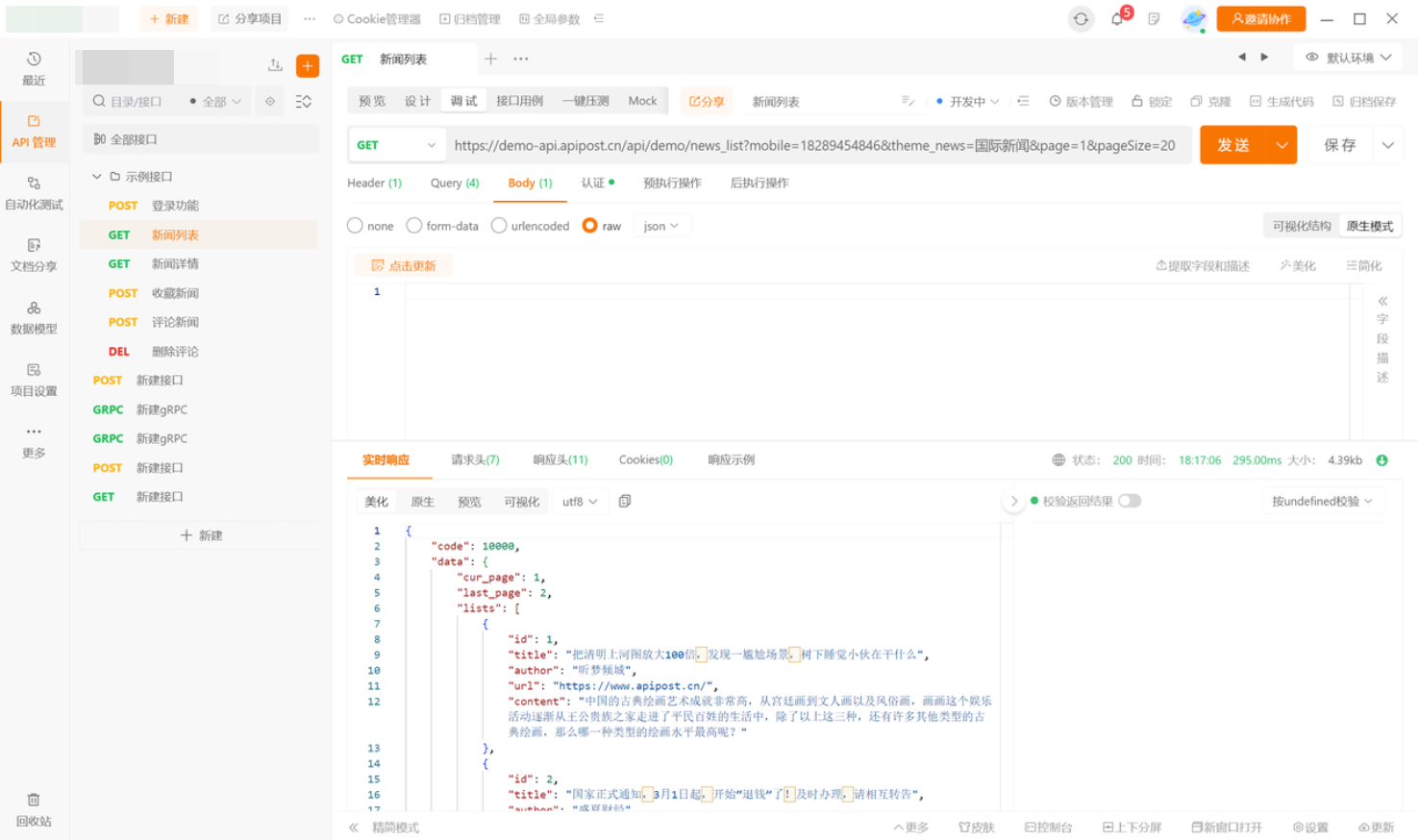Open Cookie管理器 at top
Viewport: 1419px width, 840px height.
(x=377, y=18)
